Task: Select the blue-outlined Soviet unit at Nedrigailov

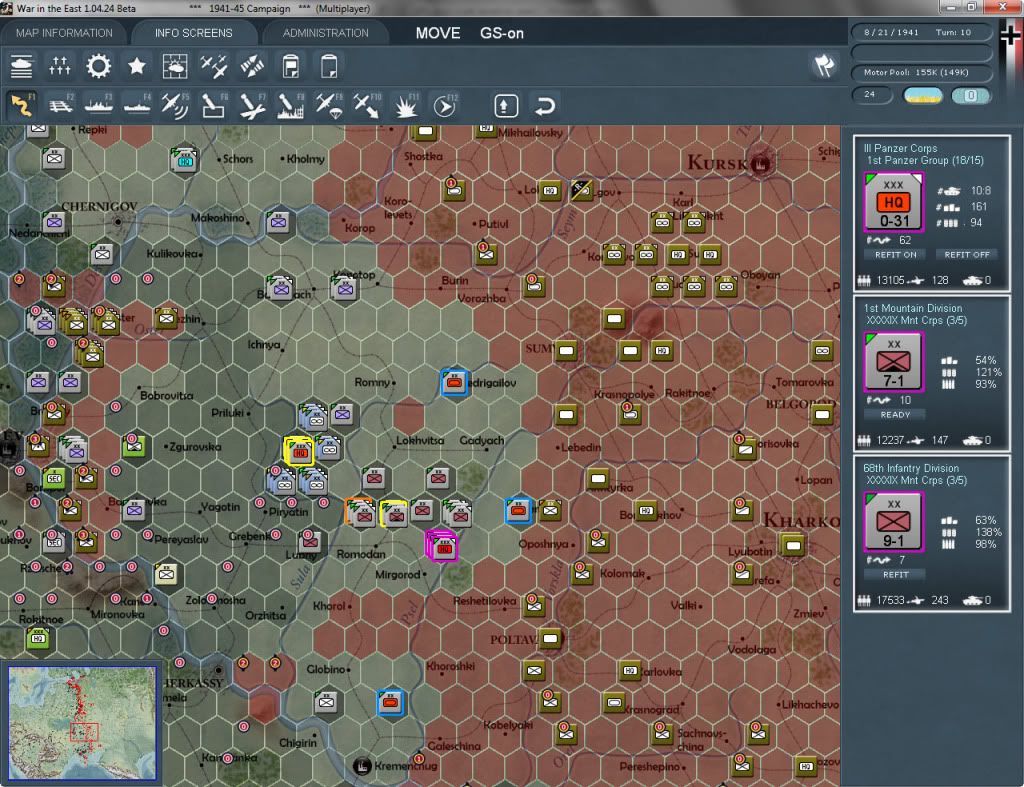Action: 454,382
